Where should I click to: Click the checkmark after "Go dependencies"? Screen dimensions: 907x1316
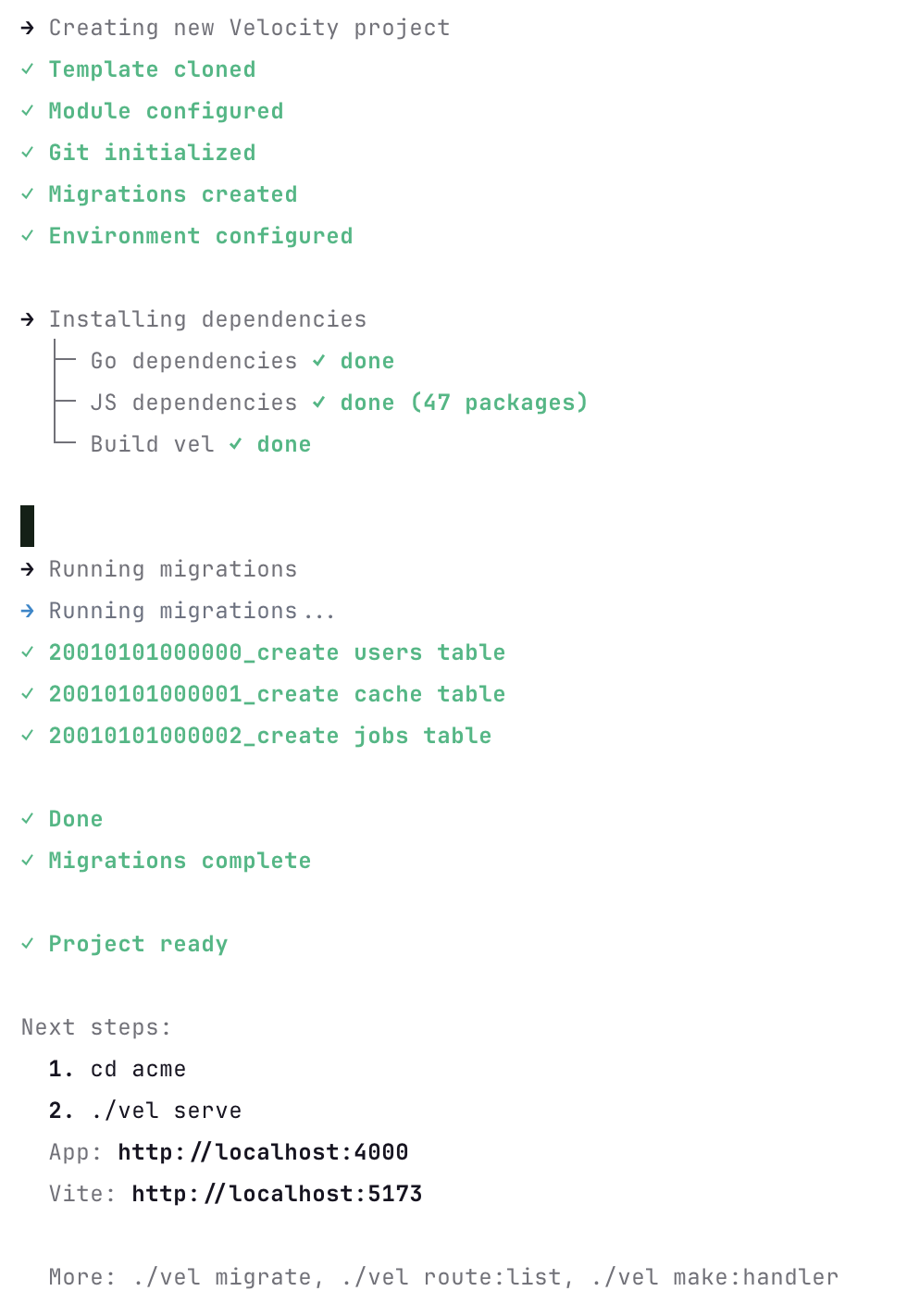point(319,361)
